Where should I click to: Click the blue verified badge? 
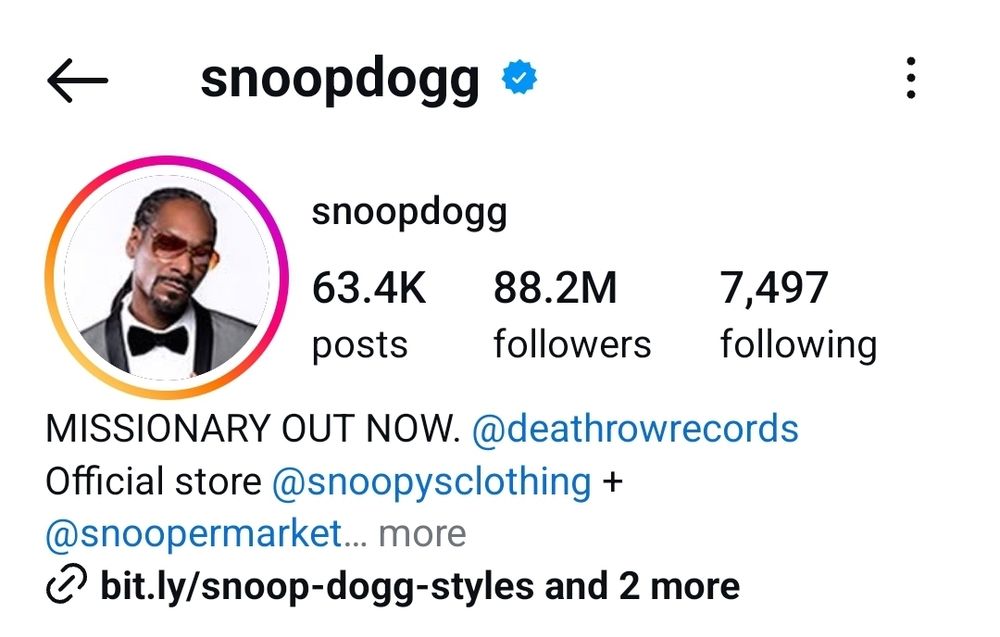click(x=519, y=77)
